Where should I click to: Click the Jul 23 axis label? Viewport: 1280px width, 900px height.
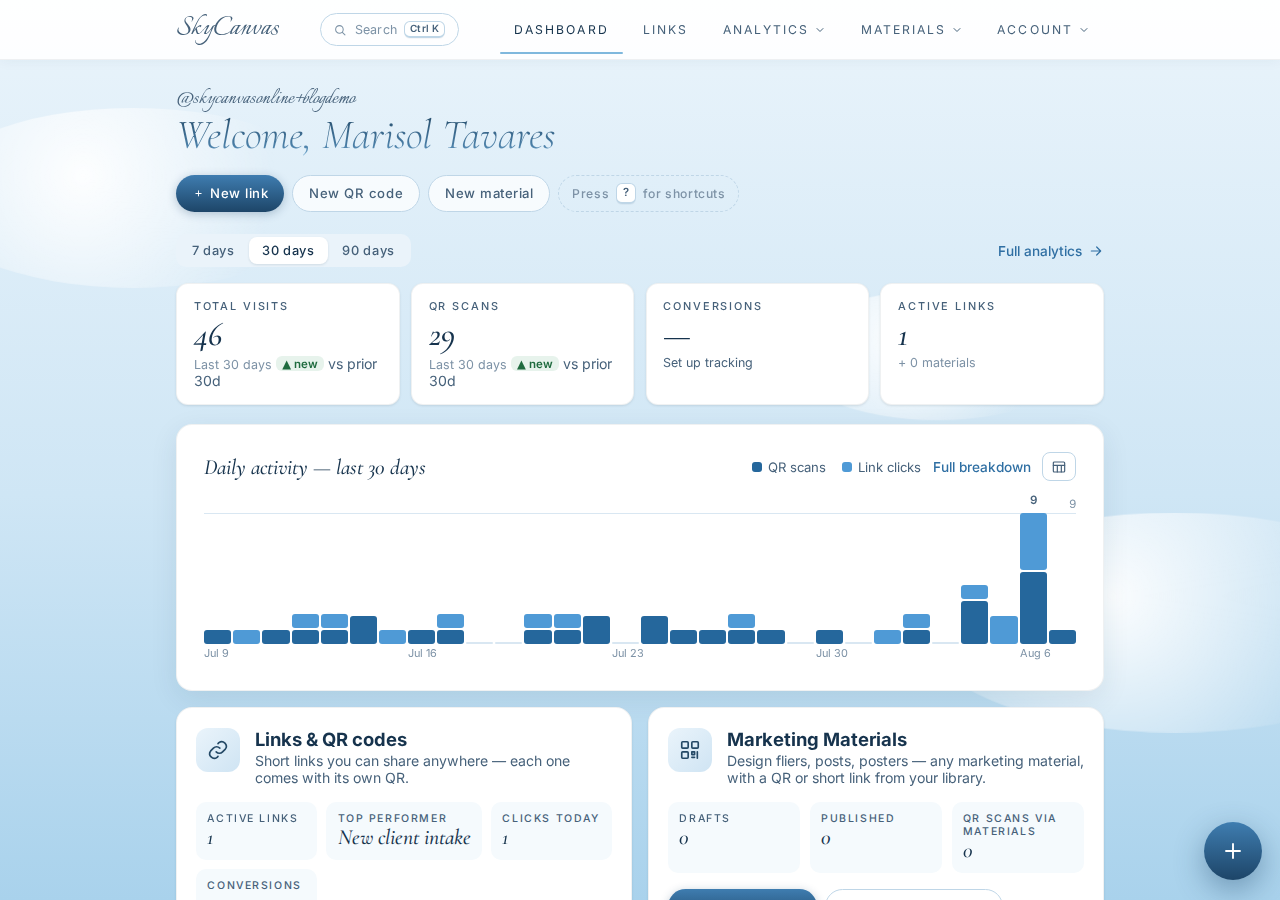point(628,653)
